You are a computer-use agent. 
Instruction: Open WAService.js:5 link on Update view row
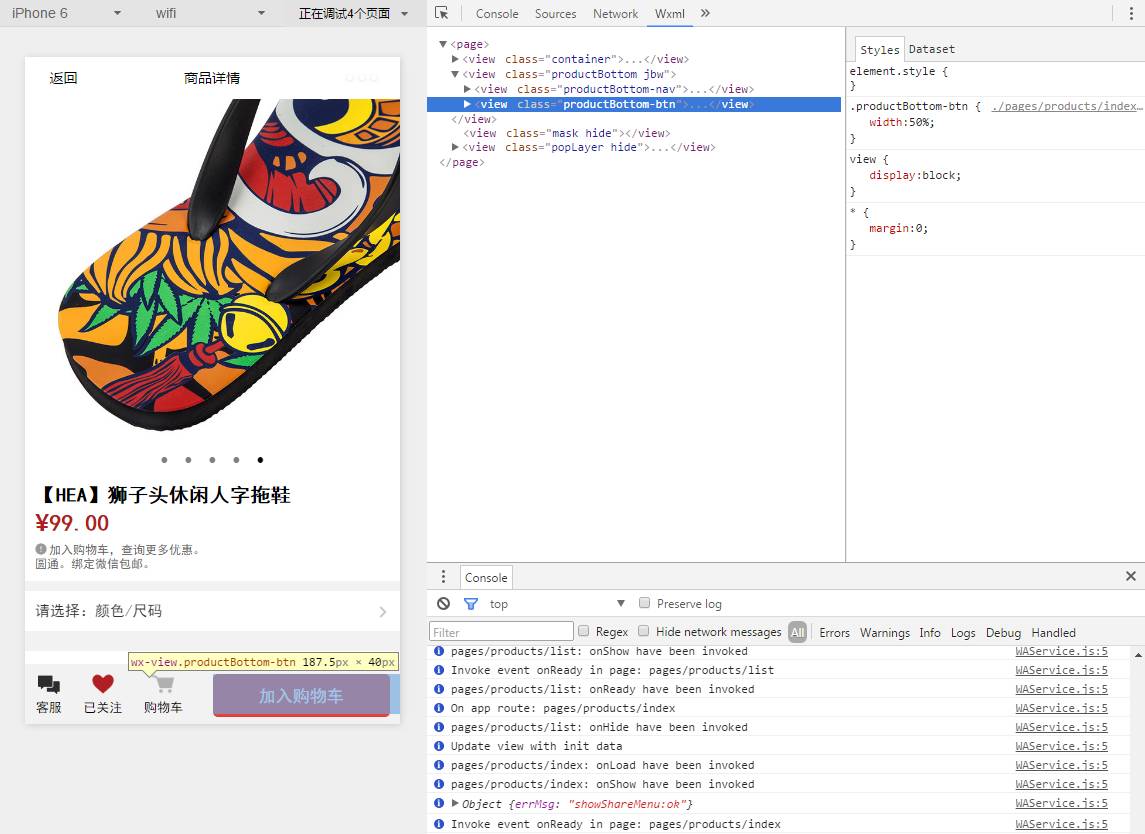tap(1061, 746)
